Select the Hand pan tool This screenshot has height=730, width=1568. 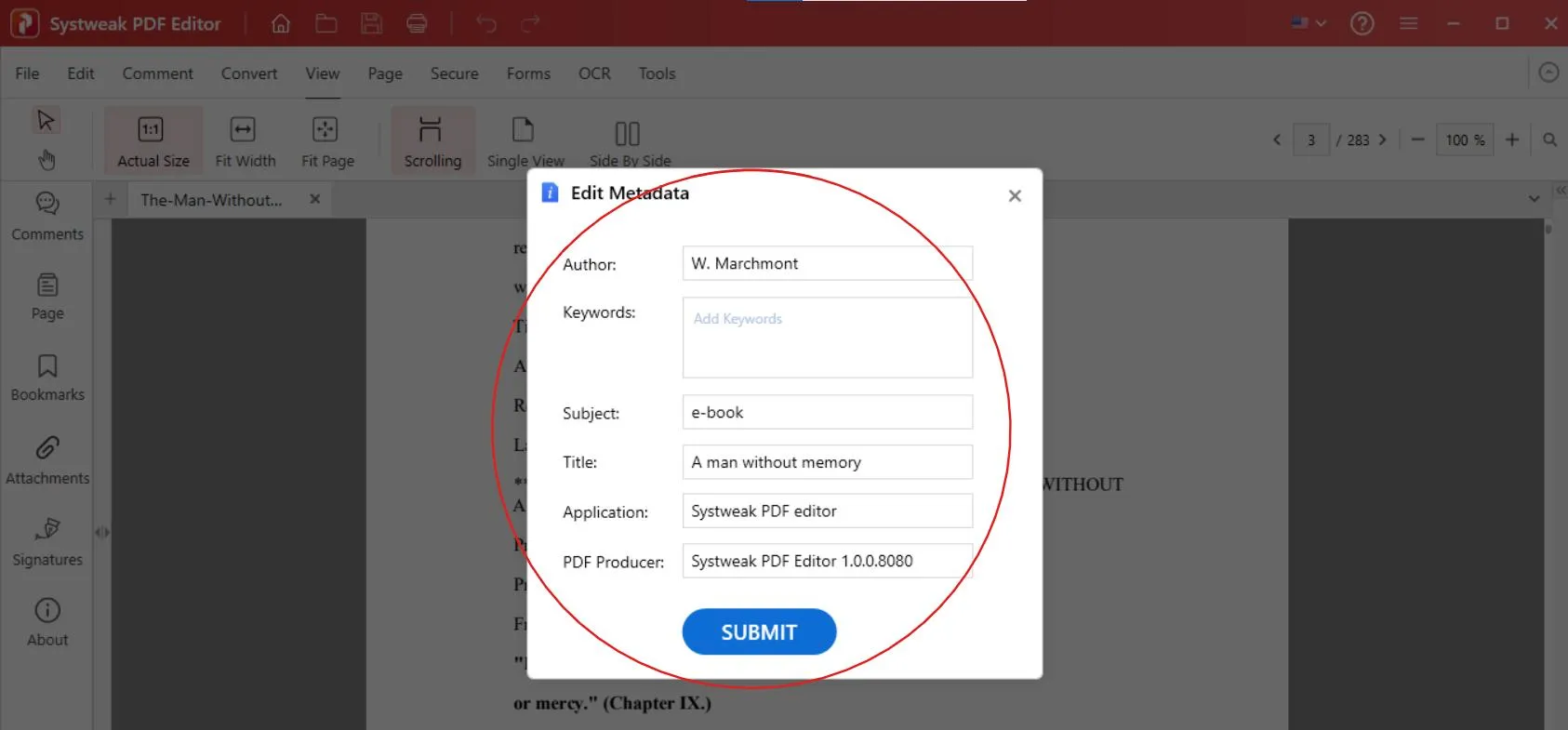point(47,160)
